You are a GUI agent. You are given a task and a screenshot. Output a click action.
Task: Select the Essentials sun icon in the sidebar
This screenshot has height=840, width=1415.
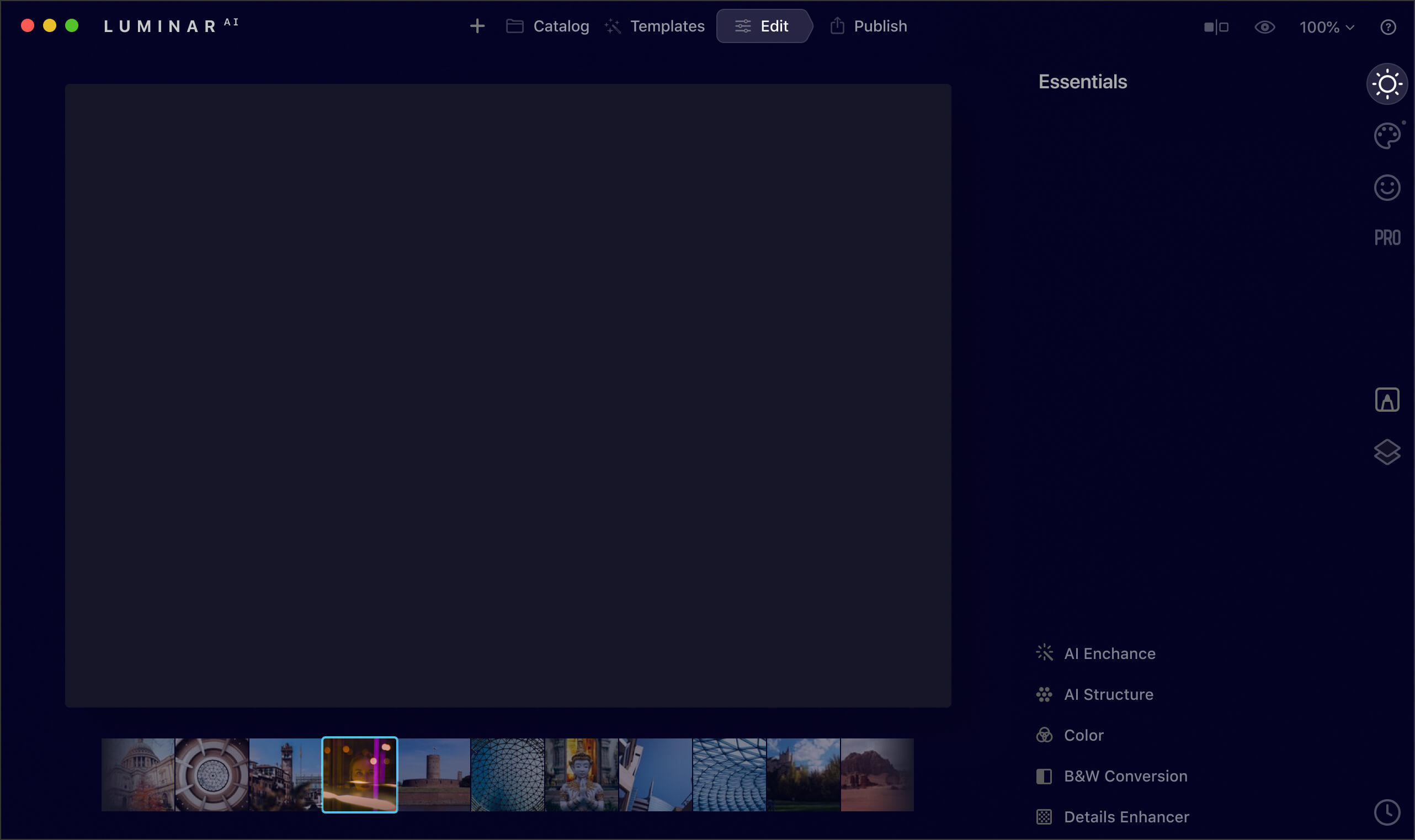(1387, 84)
